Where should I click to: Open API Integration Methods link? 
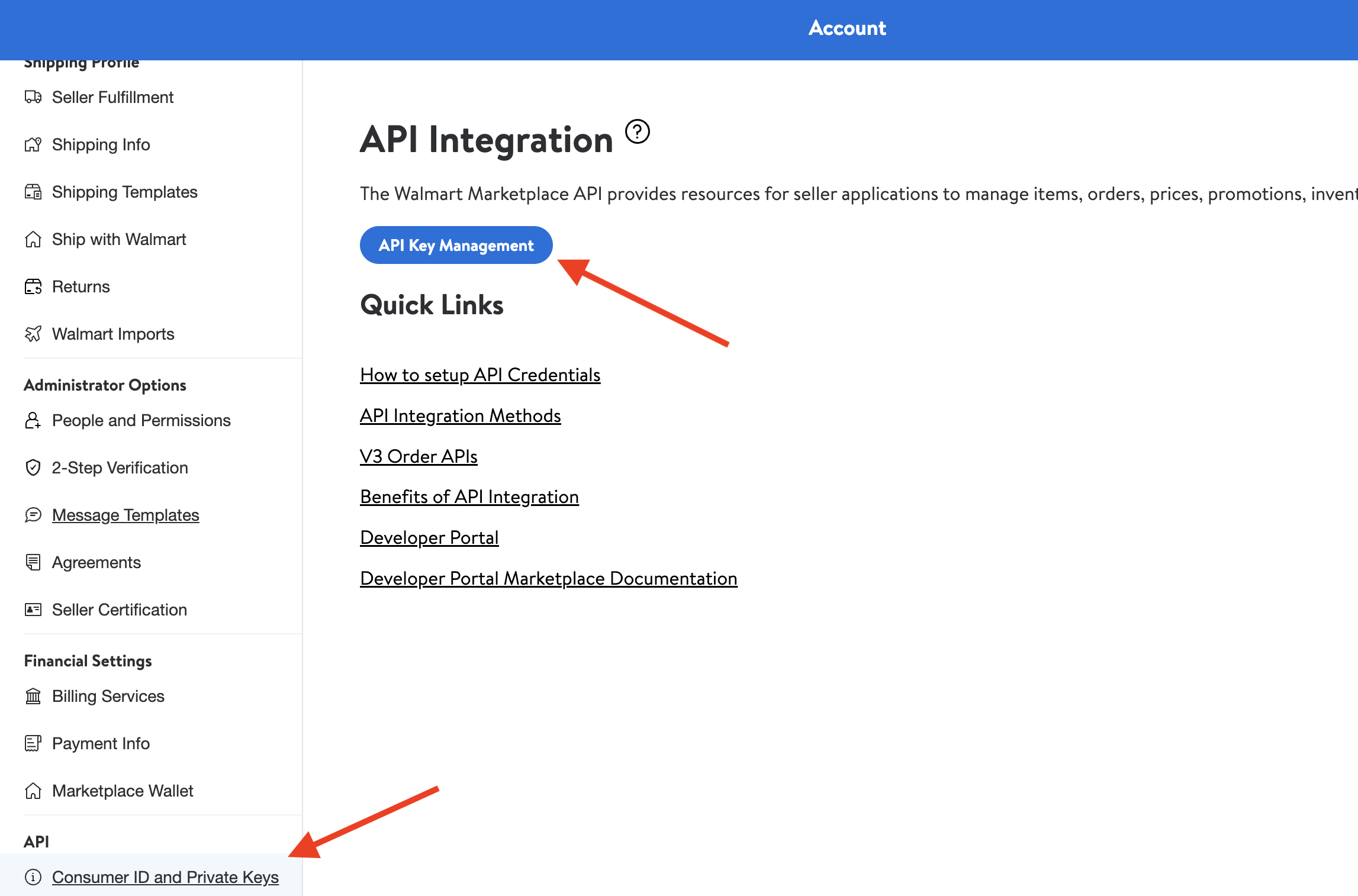[461, 415]
